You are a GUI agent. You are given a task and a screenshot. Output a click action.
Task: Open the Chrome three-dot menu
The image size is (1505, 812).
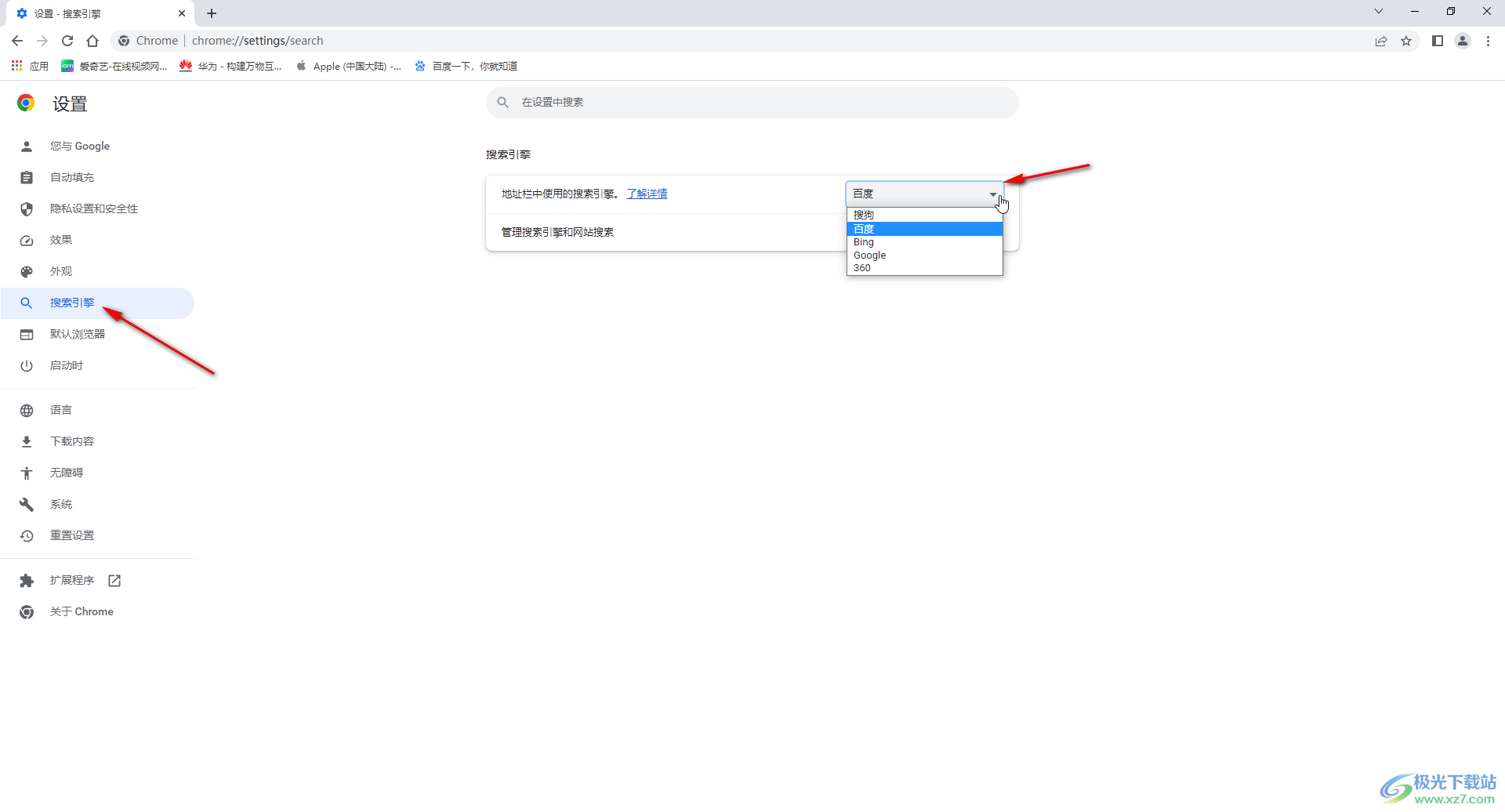click(1488, 41)
